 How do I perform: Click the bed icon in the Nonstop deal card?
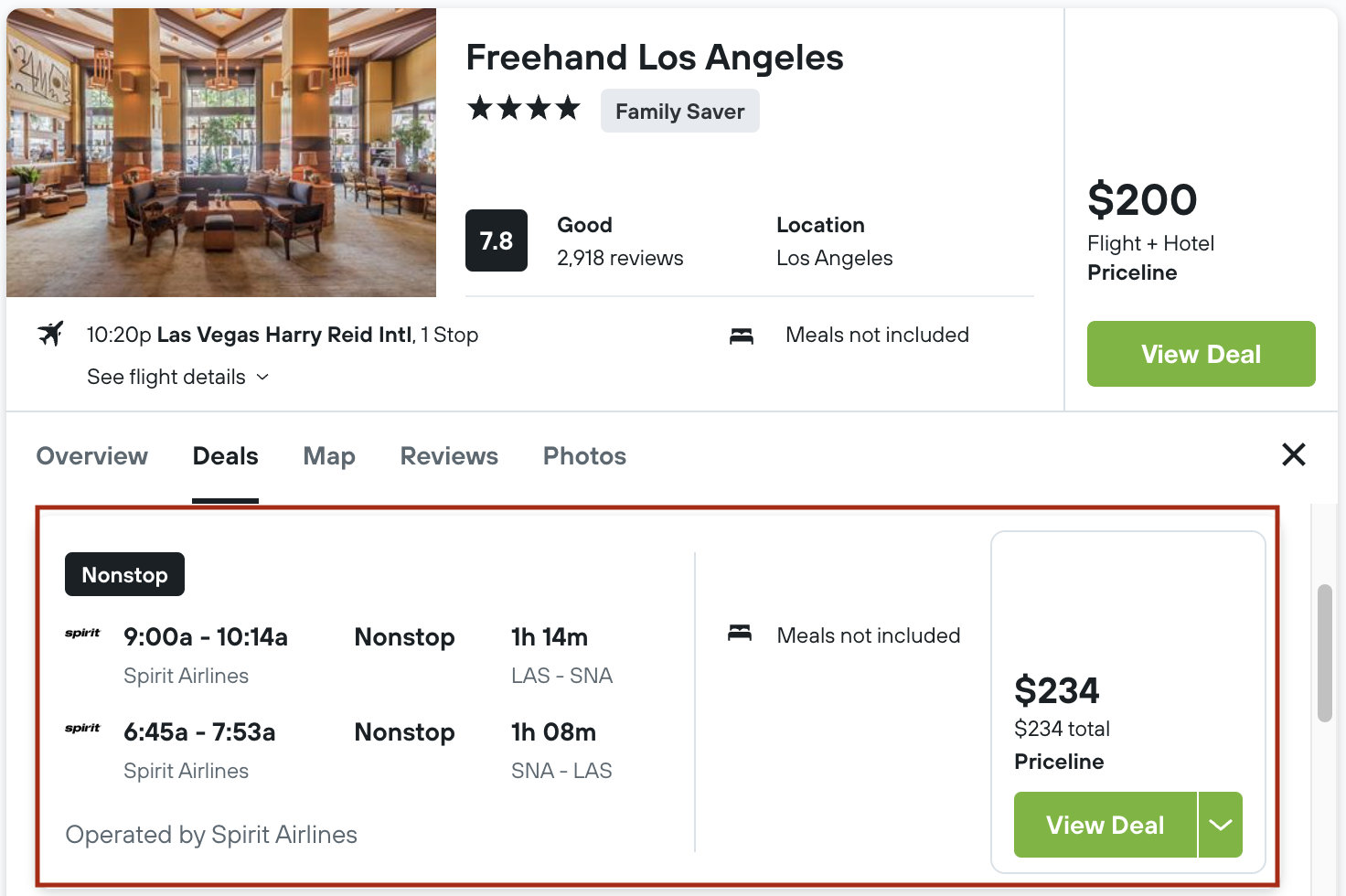pos(740,633)
